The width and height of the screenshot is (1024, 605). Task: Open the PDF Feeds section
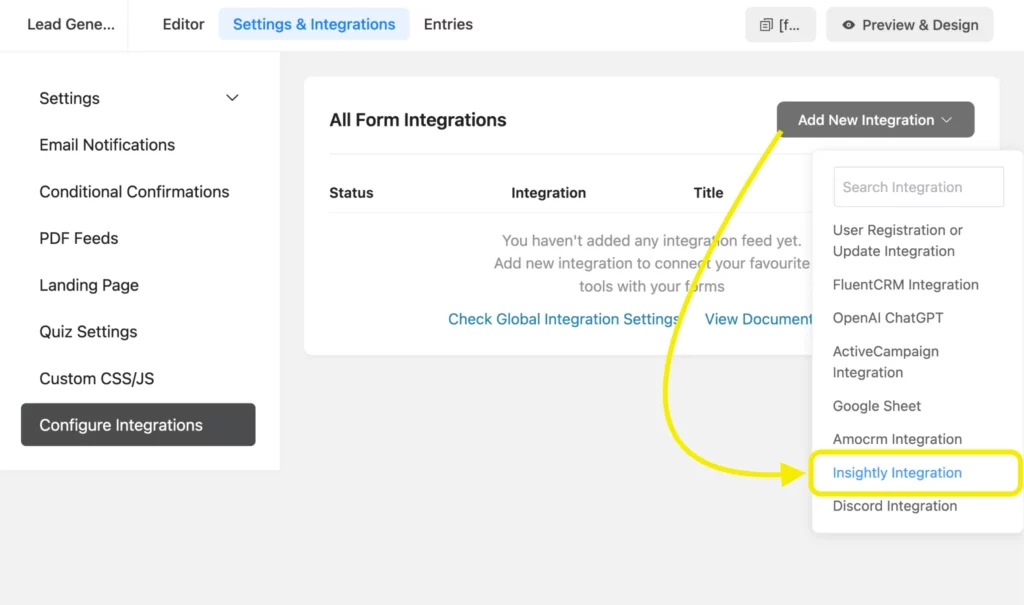click(79, 238)
